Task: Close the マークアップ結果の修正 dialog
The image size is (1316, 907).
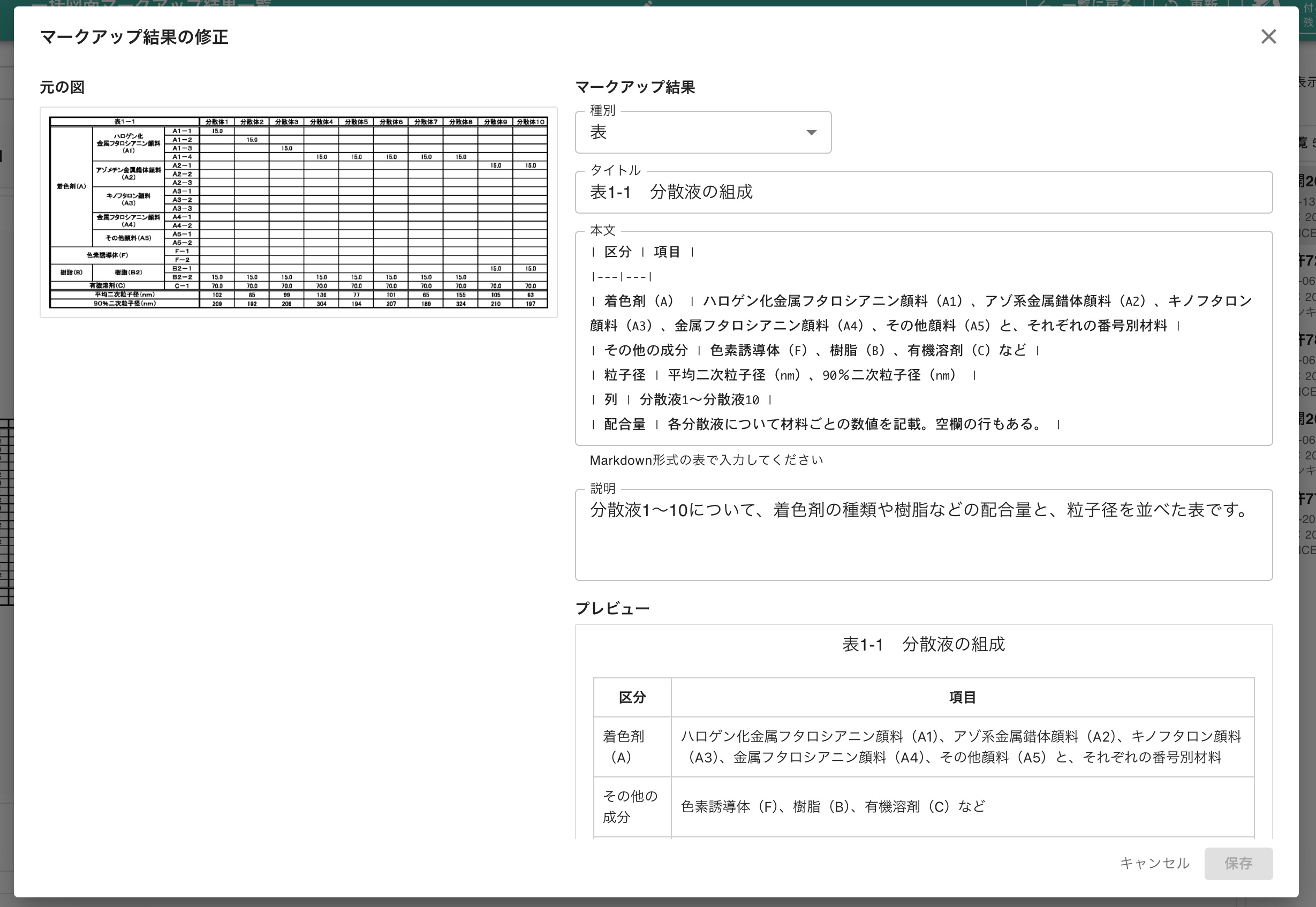Action: tap(1268, 37)
